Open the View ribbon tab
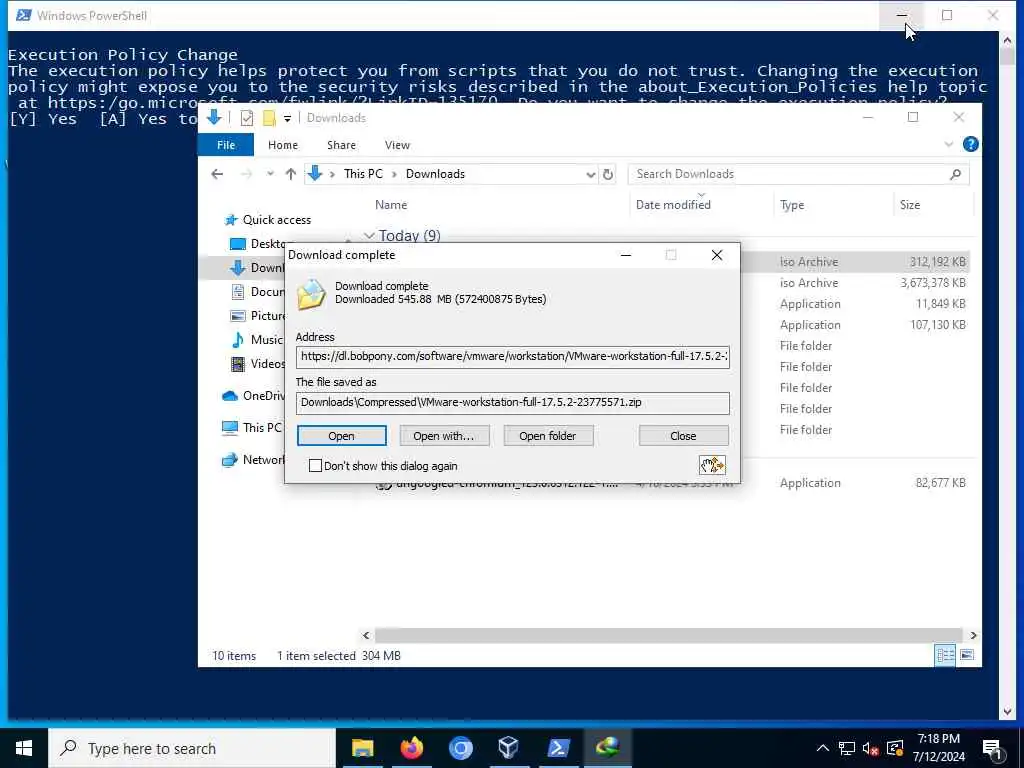The image size is (1024, 768). click(x=397, y=145)
